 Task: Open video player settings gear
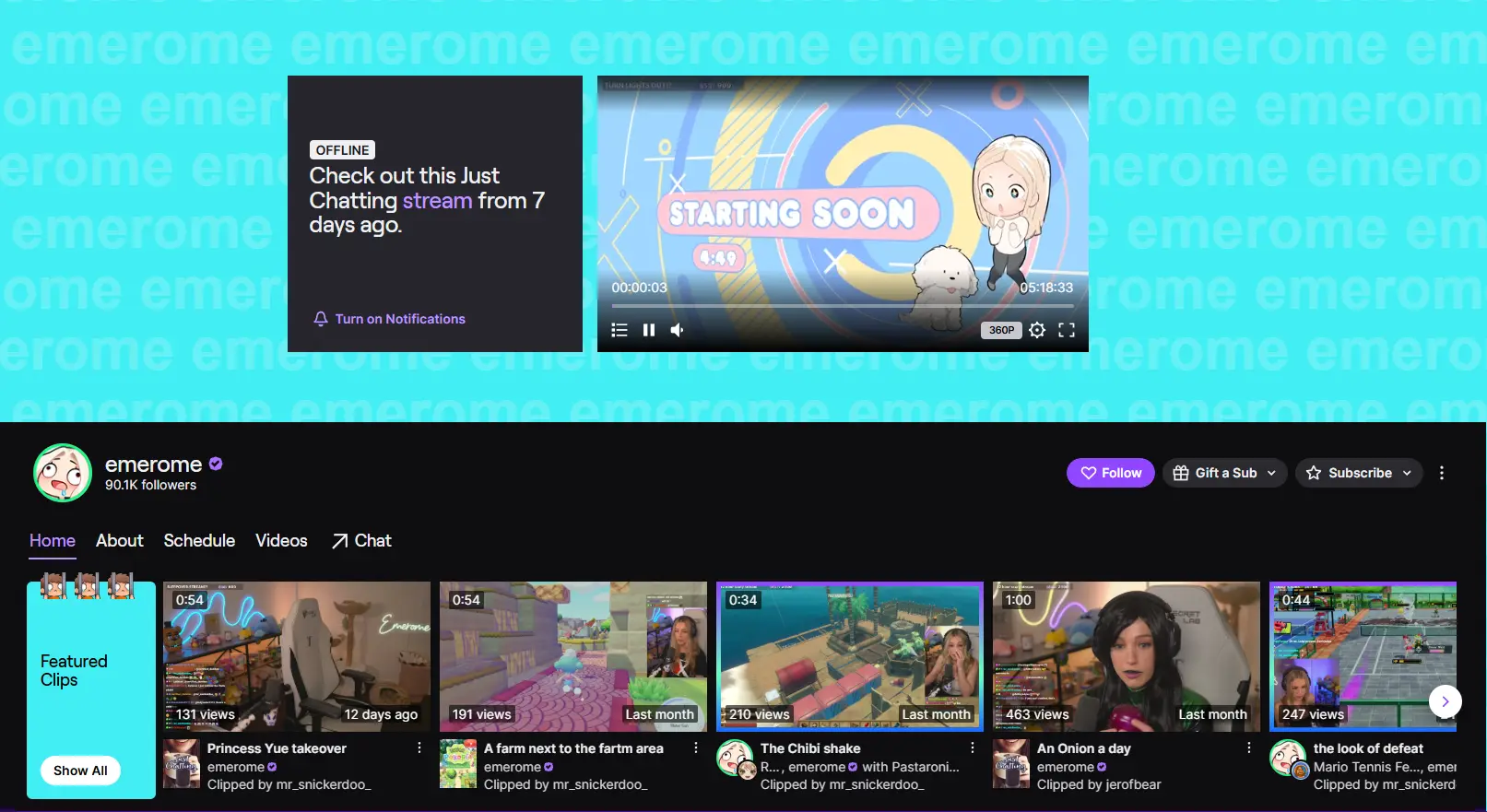pos(1037,330)
